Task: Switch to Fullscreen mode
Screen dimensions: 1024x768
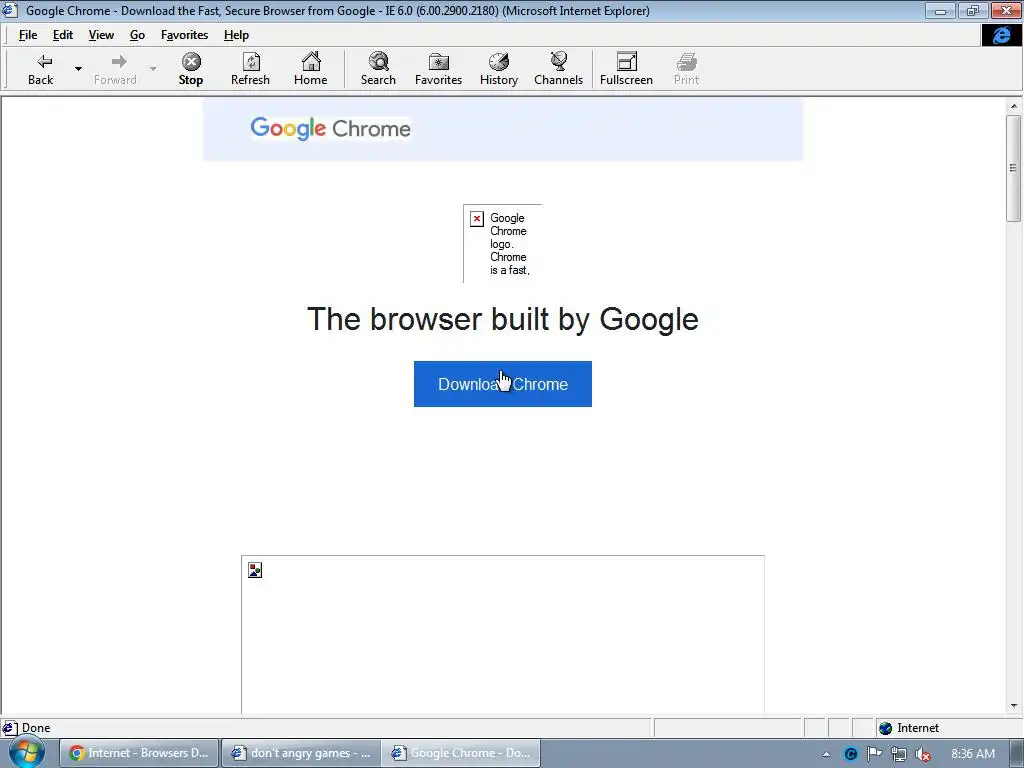Action: tap(626, 69)
